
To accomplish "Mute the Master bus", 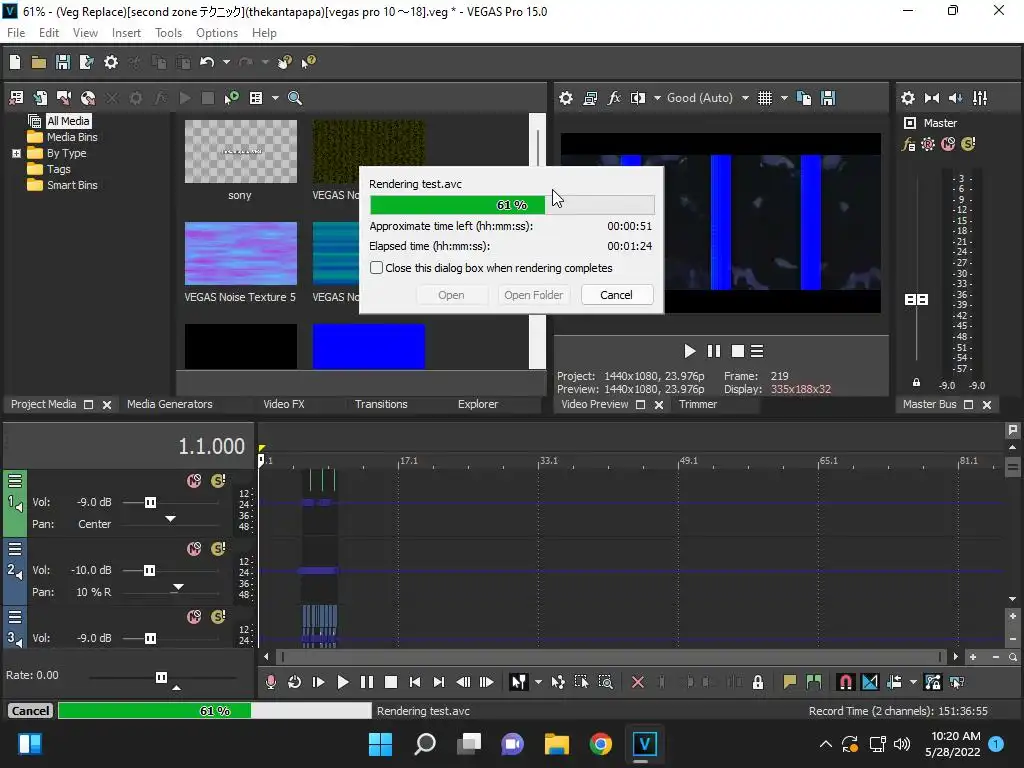I will pos(948,144).
